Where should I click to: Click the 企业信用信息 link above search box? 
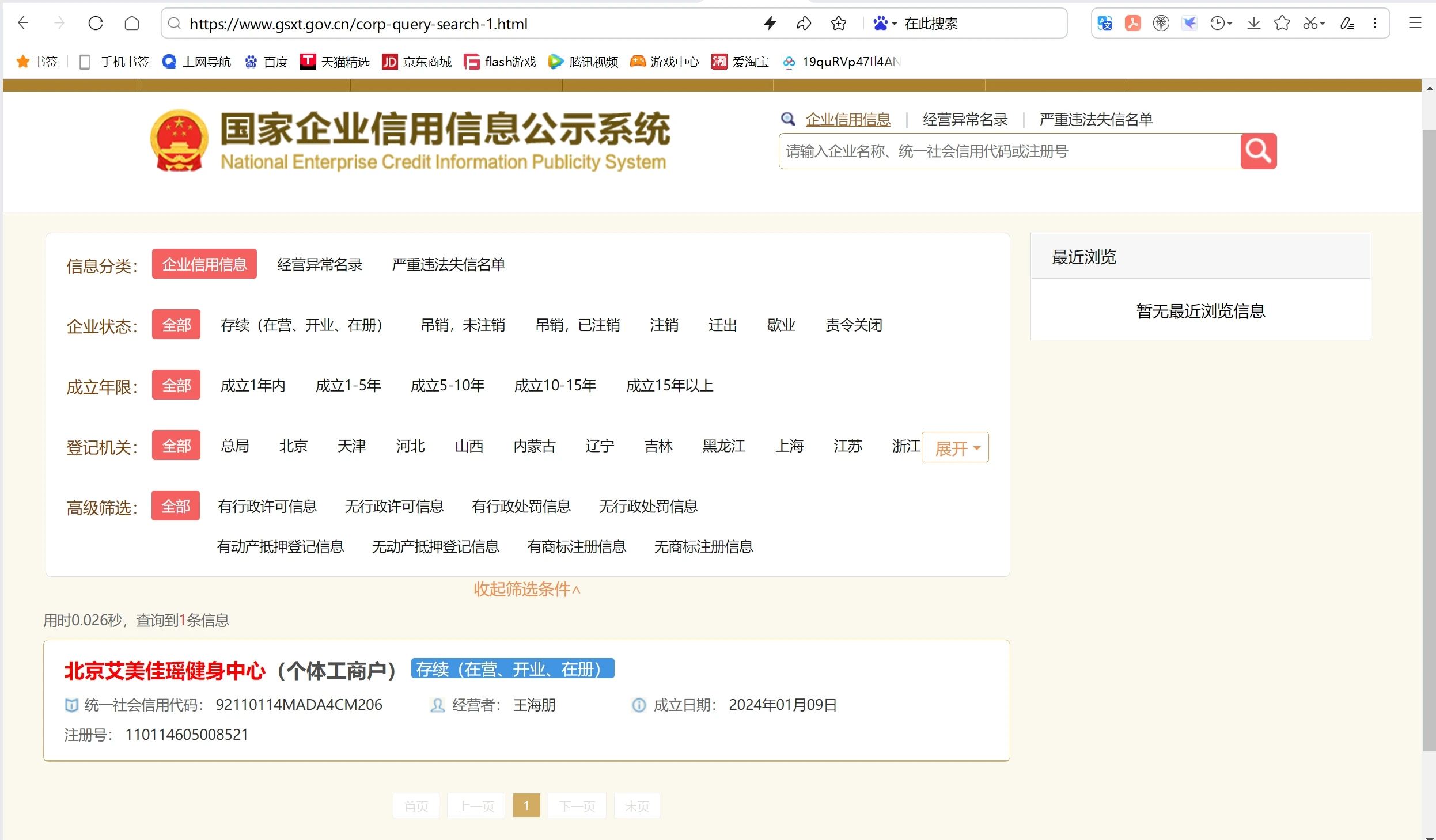847,120
